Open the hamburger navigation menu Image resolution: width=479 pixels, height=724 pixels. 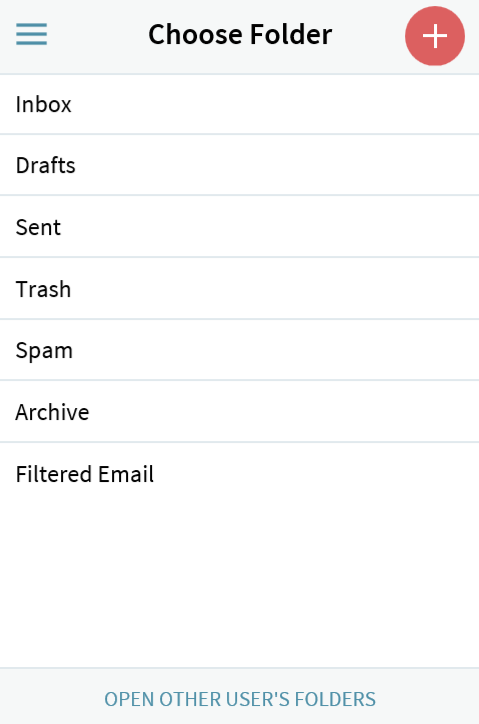31,35
